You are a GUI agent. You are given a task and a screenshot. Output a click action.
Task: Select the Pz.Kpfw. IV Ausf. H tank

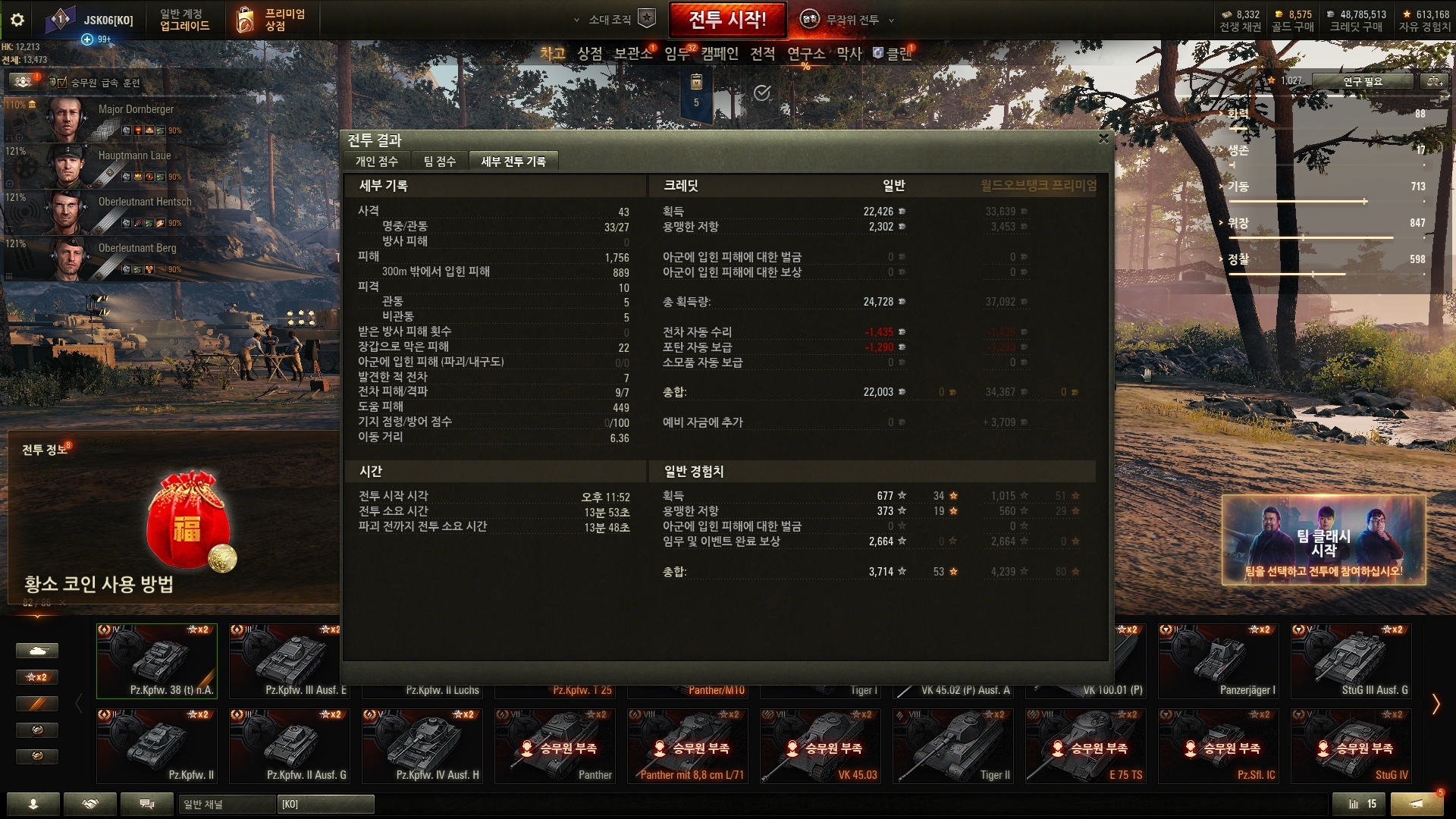[x=422, y=745]
